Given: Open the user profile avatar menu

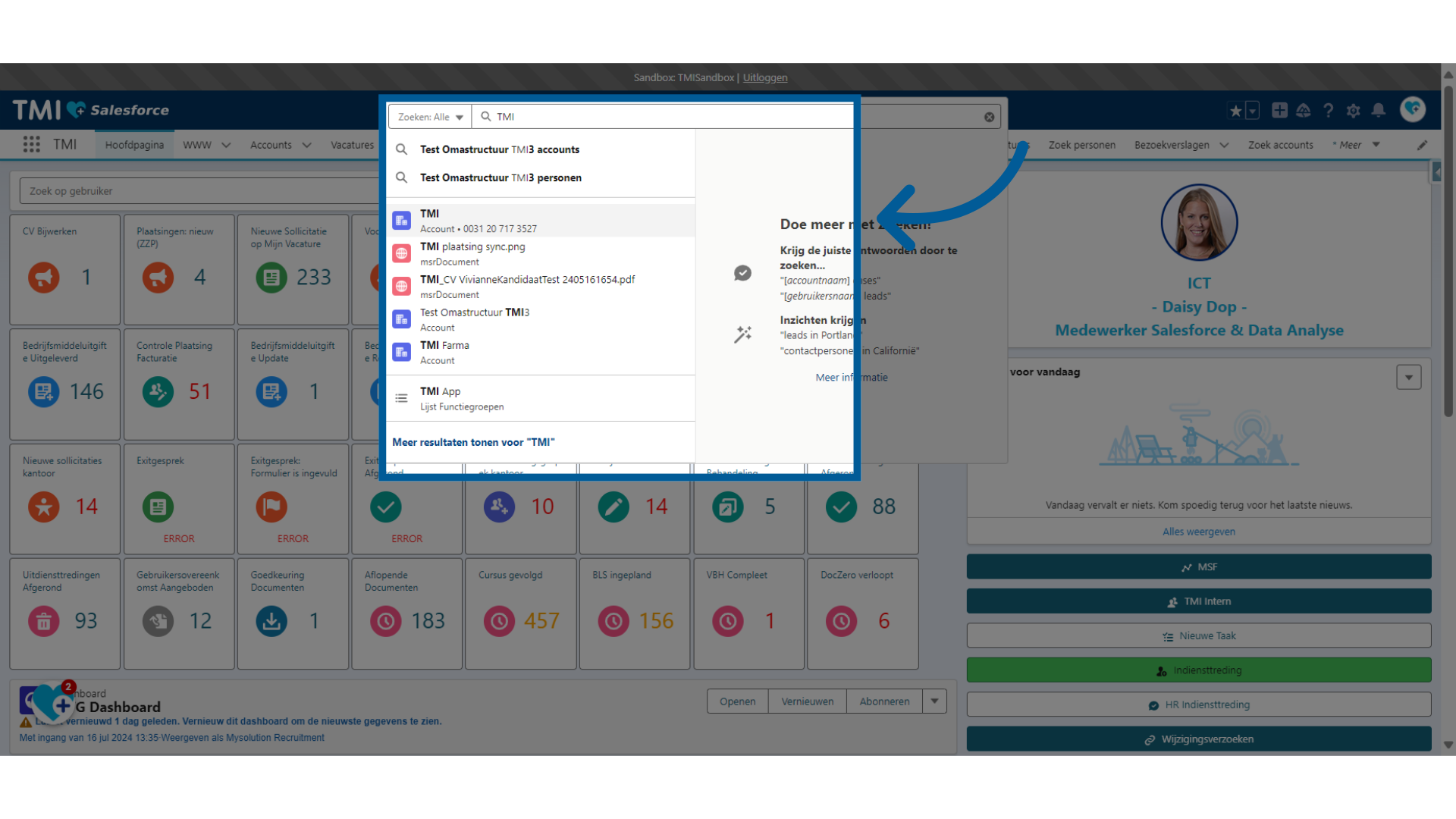Looking at the screenshot, I should [x=1413, y=109].
